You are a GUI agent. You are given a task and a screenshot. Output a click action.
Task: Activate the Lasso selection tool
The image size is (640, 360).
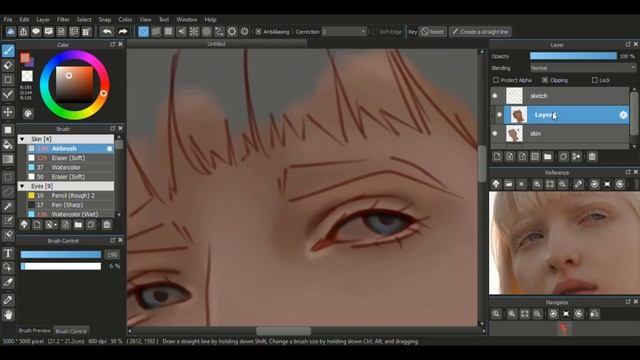point(8,192)
